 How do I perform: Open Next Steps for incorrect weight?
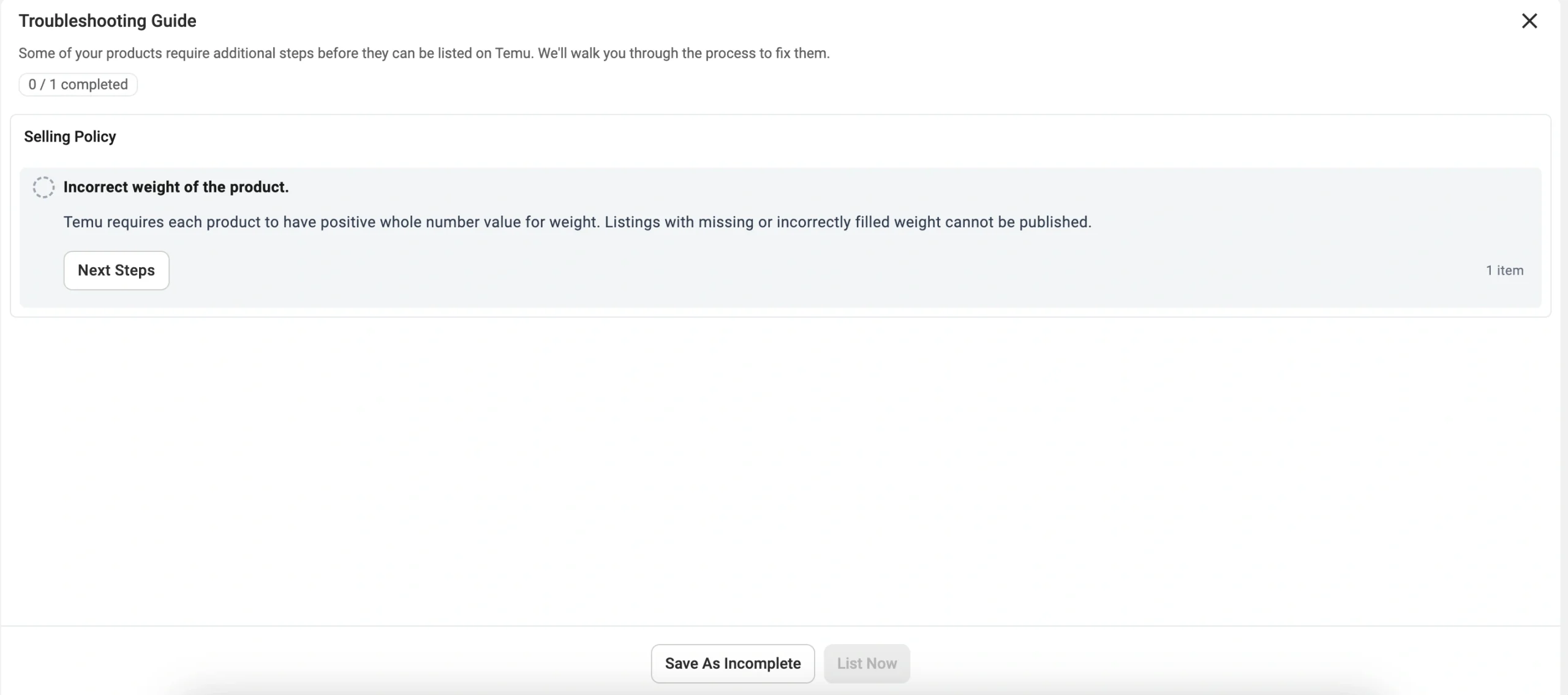click(x=116, y=270)
